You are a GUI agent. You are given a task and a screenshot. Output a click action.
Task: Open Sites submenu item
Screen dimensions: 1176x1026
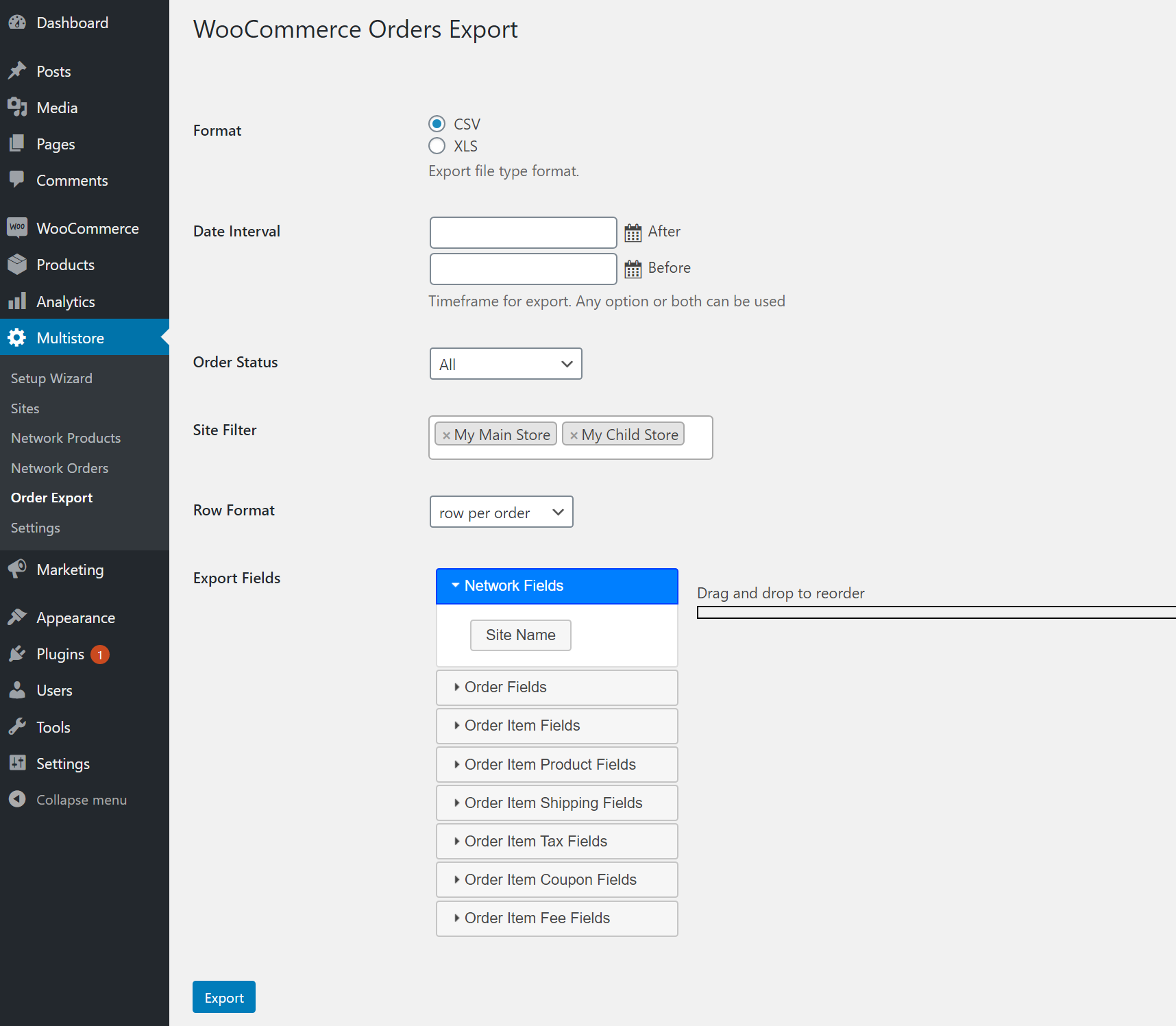point(25,408)
